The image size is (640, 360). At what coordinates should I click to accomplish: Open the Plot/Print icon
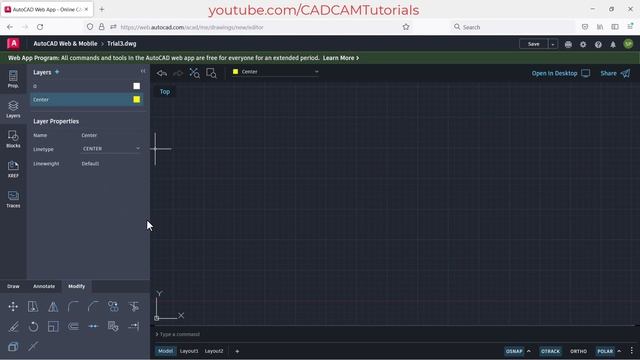click(568, 44)
